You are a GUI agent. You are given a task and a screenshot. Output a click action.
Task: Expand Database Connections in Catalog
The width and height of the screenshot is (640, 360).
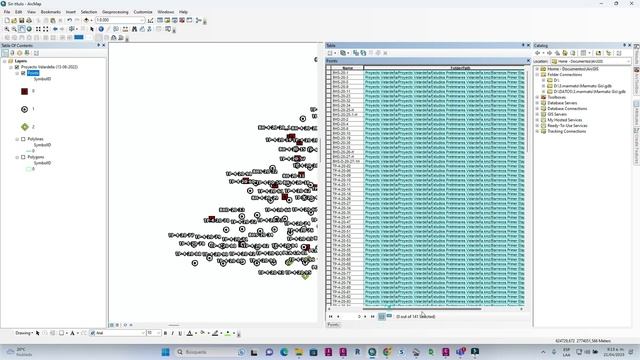pyautogui.click(x=538, y=109)
